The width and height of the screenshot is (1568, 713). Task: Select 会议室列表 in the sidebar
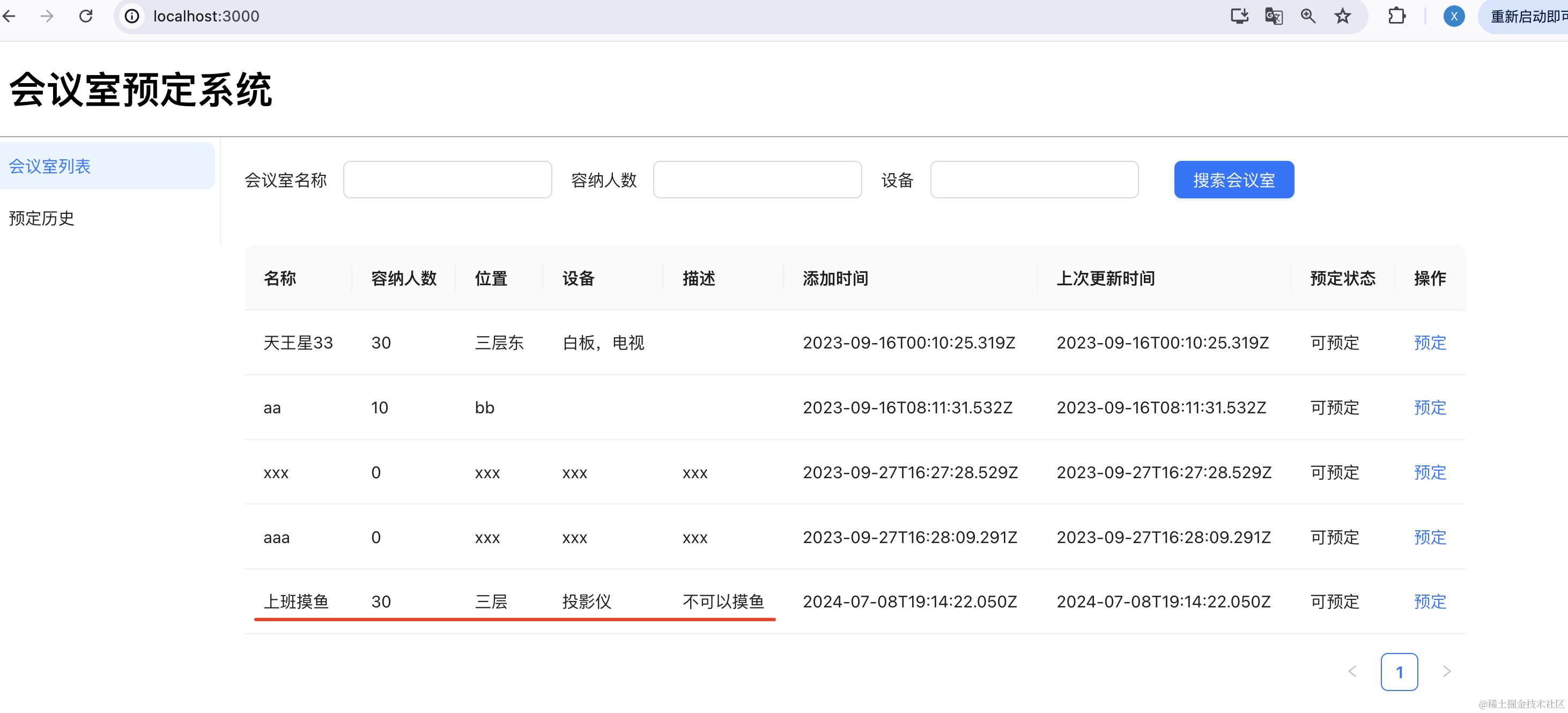click(x=50, y=166)
